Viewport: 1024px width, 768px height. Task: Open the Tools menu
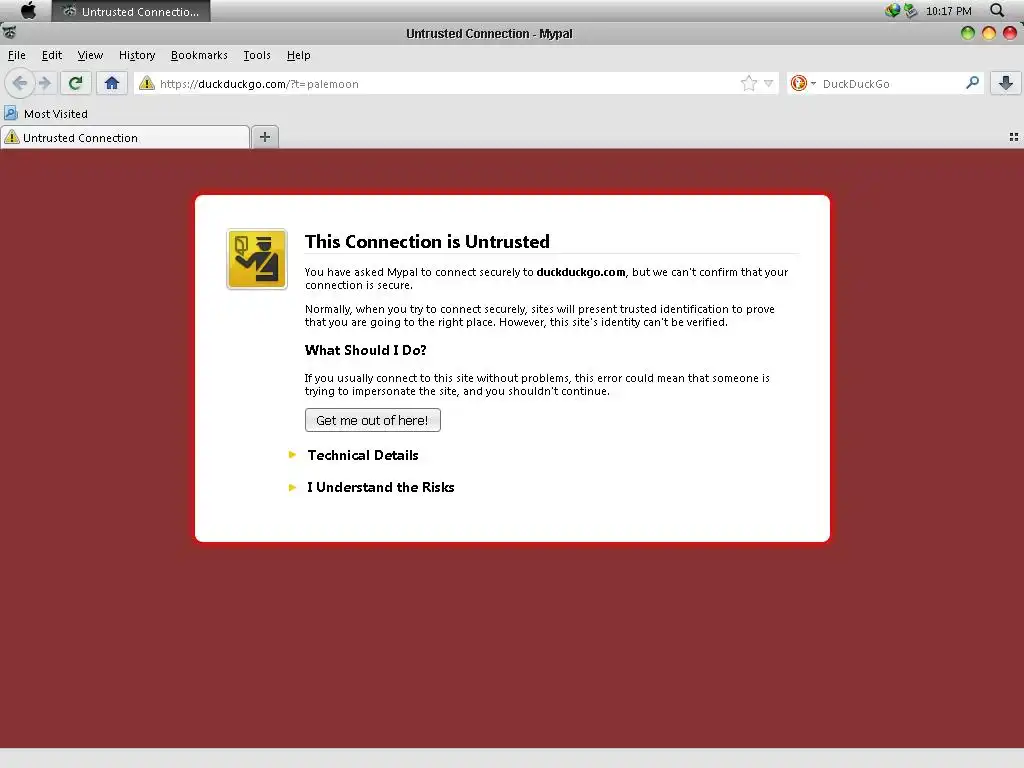257,55
